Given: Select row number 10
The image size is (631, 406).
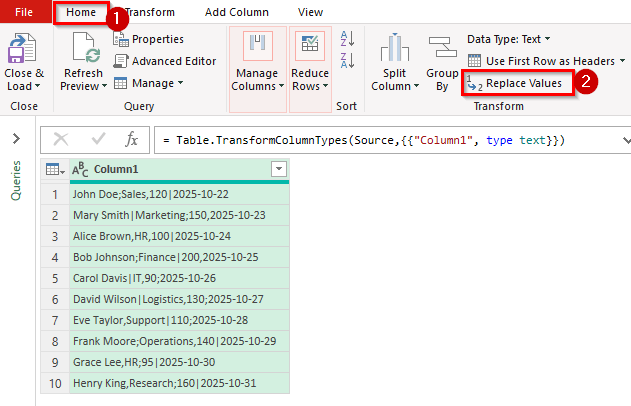Looking at the screenshot, I should tap(55, 383).
